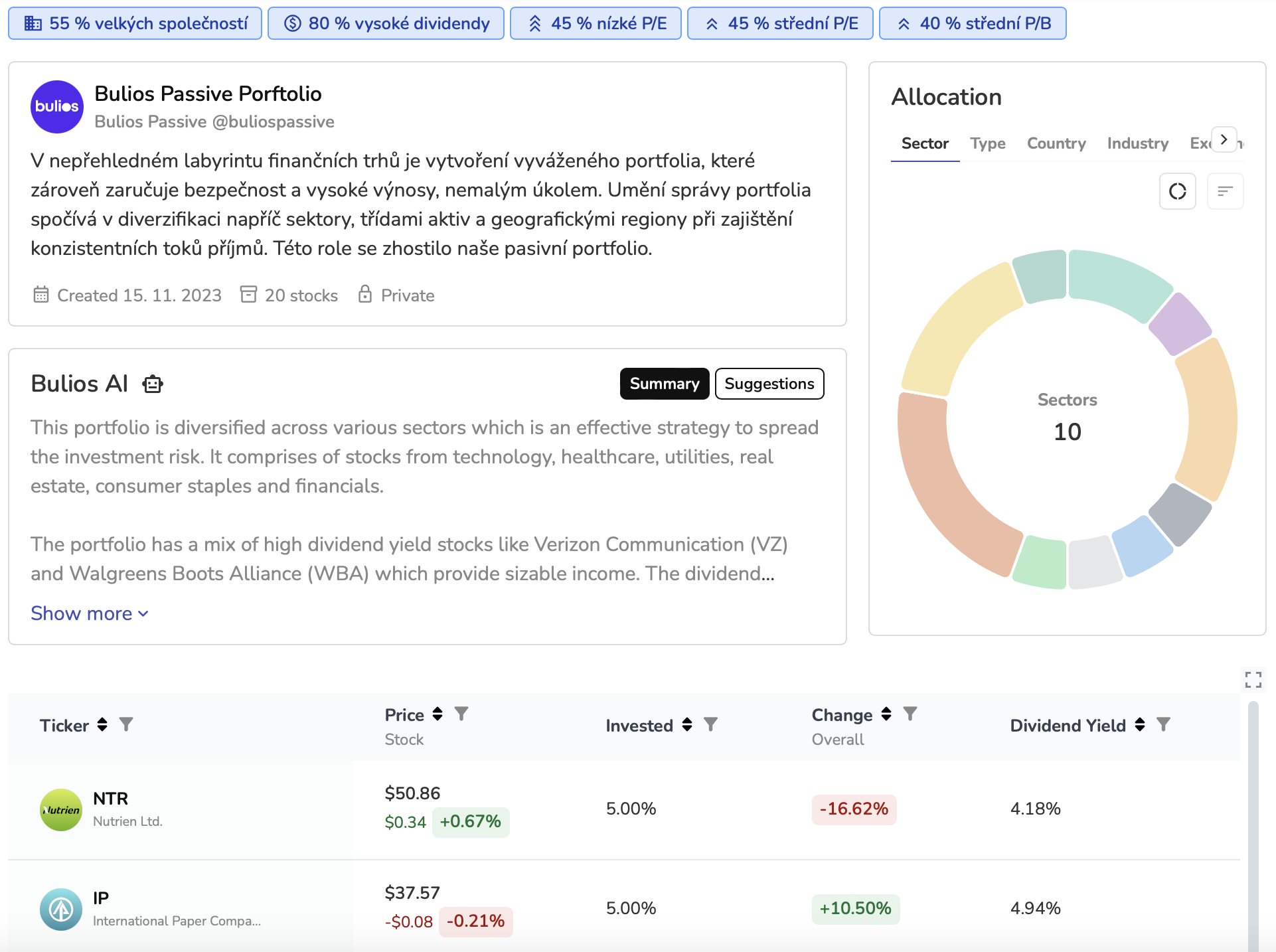Select the Summary view in Bulios AI
The image size is (1276, 952).
point(665,384)
